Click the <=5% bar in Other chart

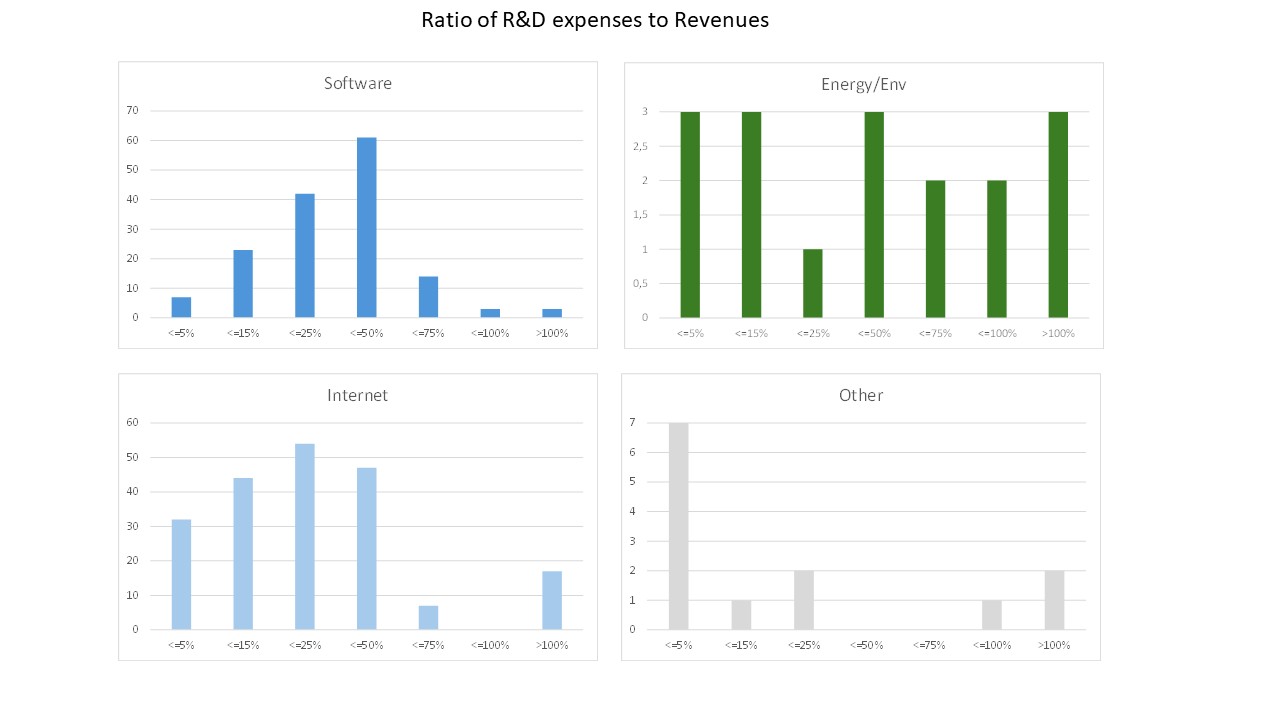[679, 526]
